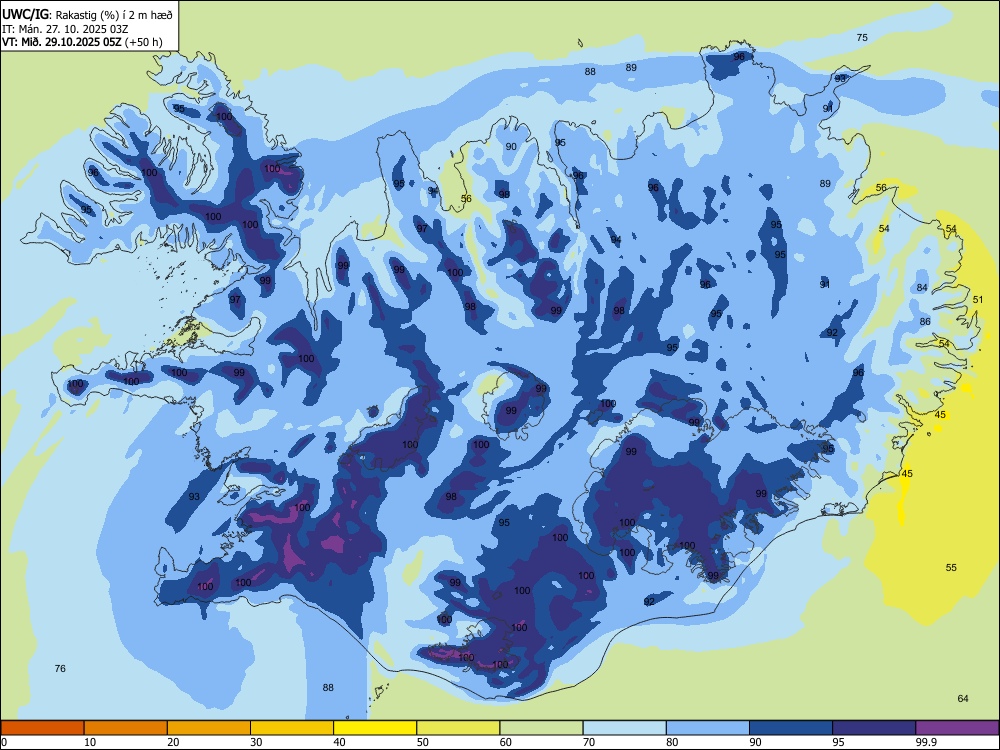Click the '70' legend scale label
This screenshot has height=750, width=1000.
[589, 742]
